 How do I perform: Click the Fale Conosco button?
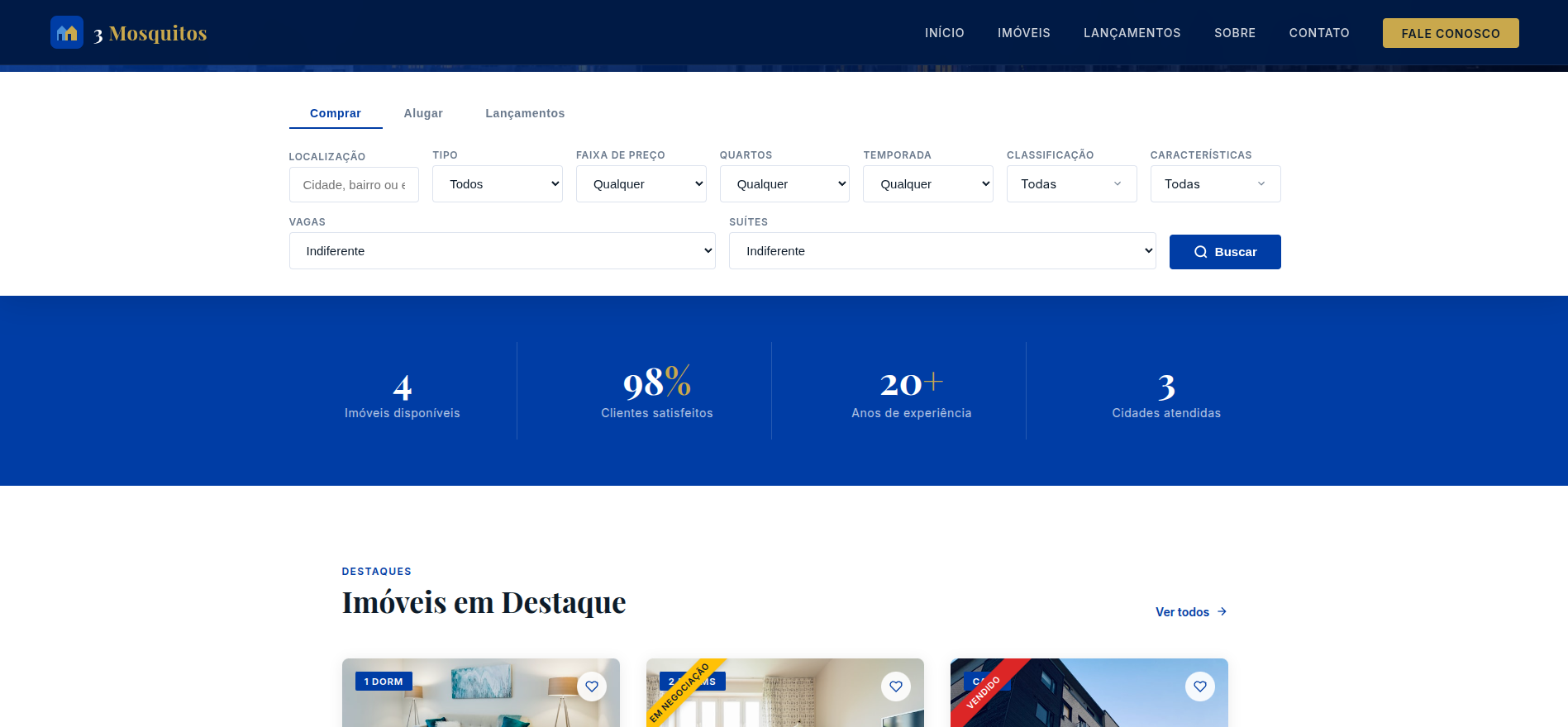(1451, 33)
